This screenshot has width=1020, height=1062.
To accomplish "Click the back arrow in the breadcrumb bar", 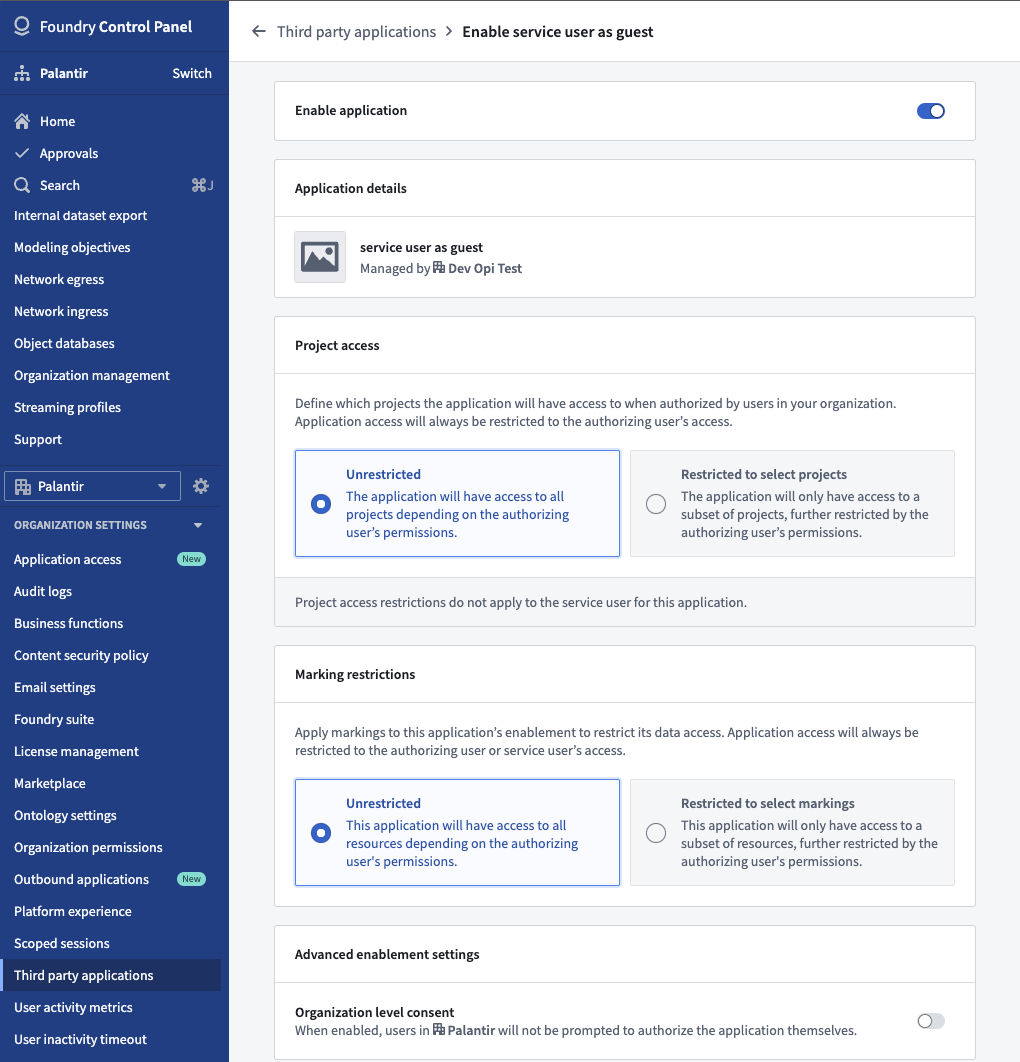I will 258,31.
